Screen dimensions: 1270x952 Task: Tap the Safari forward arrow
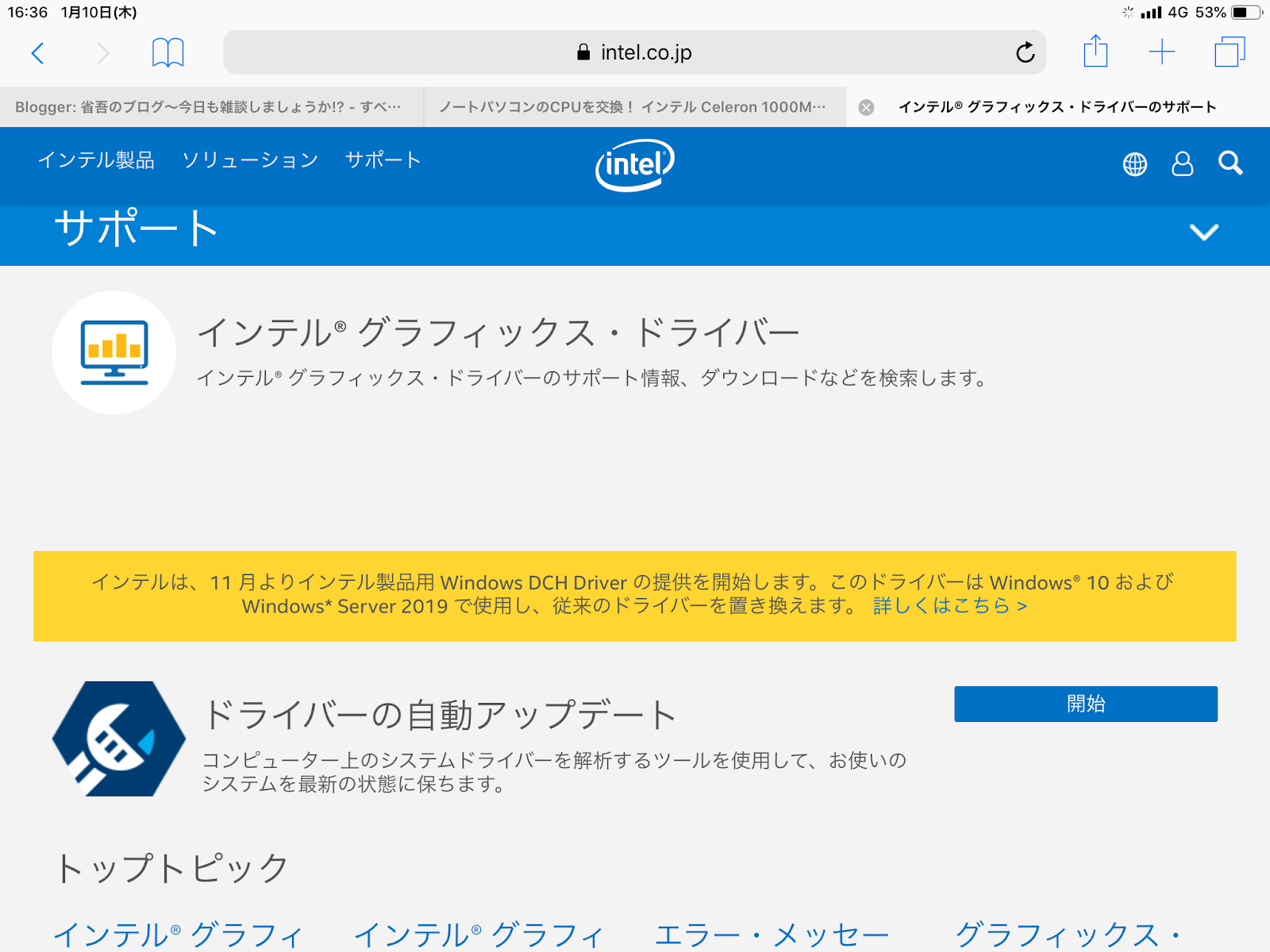103,53
